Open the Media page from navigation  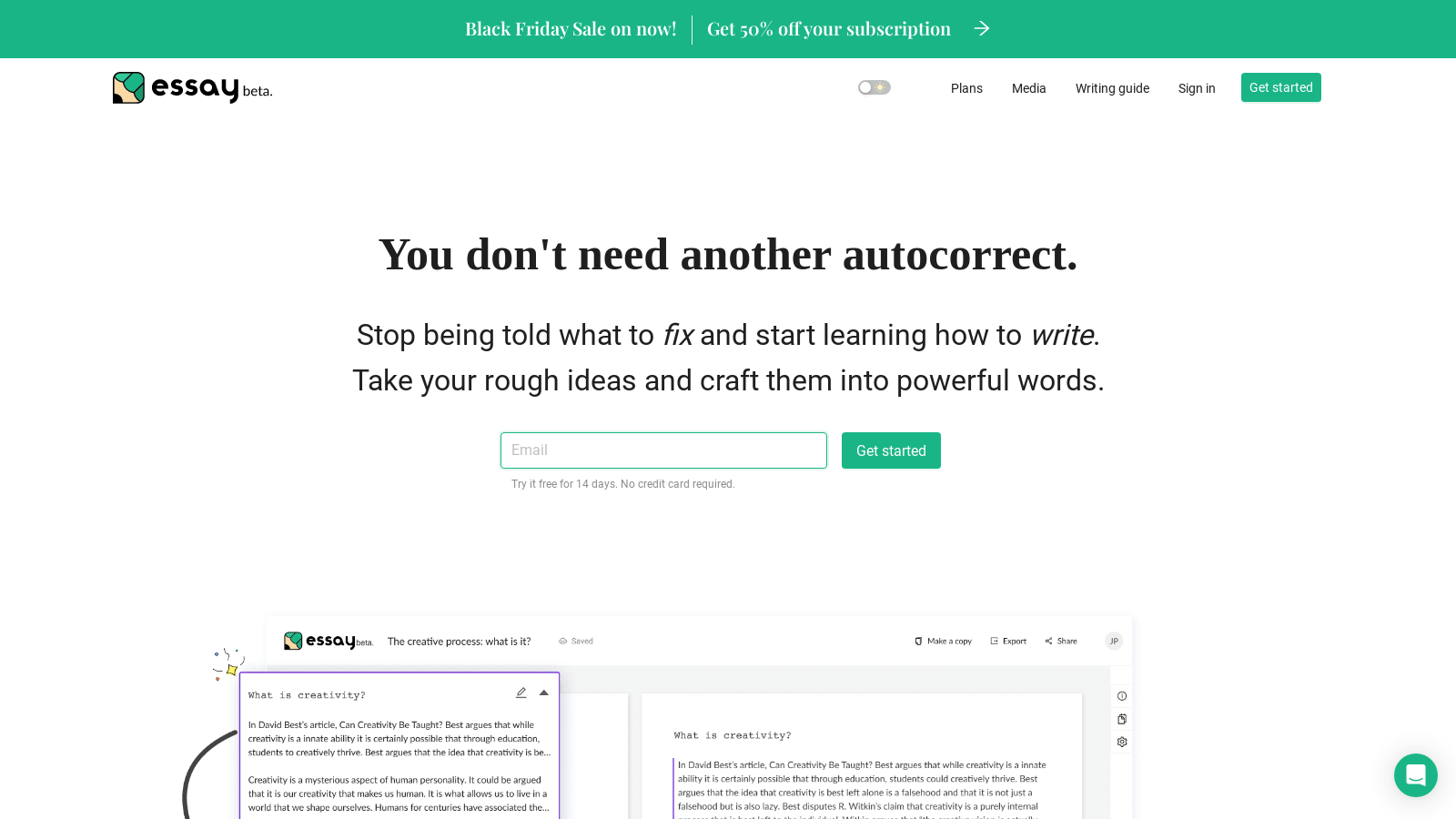click(x=1028, y=88)
